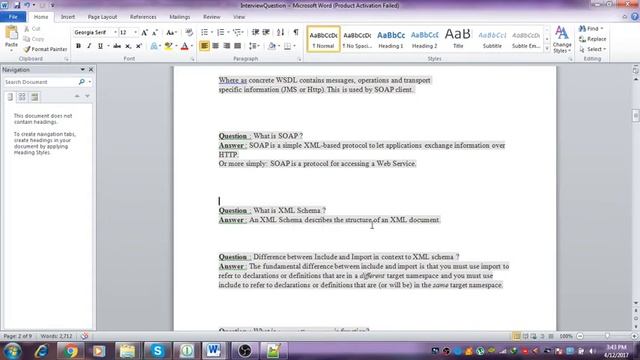Select Justify alignment

[x=238, y=46]
